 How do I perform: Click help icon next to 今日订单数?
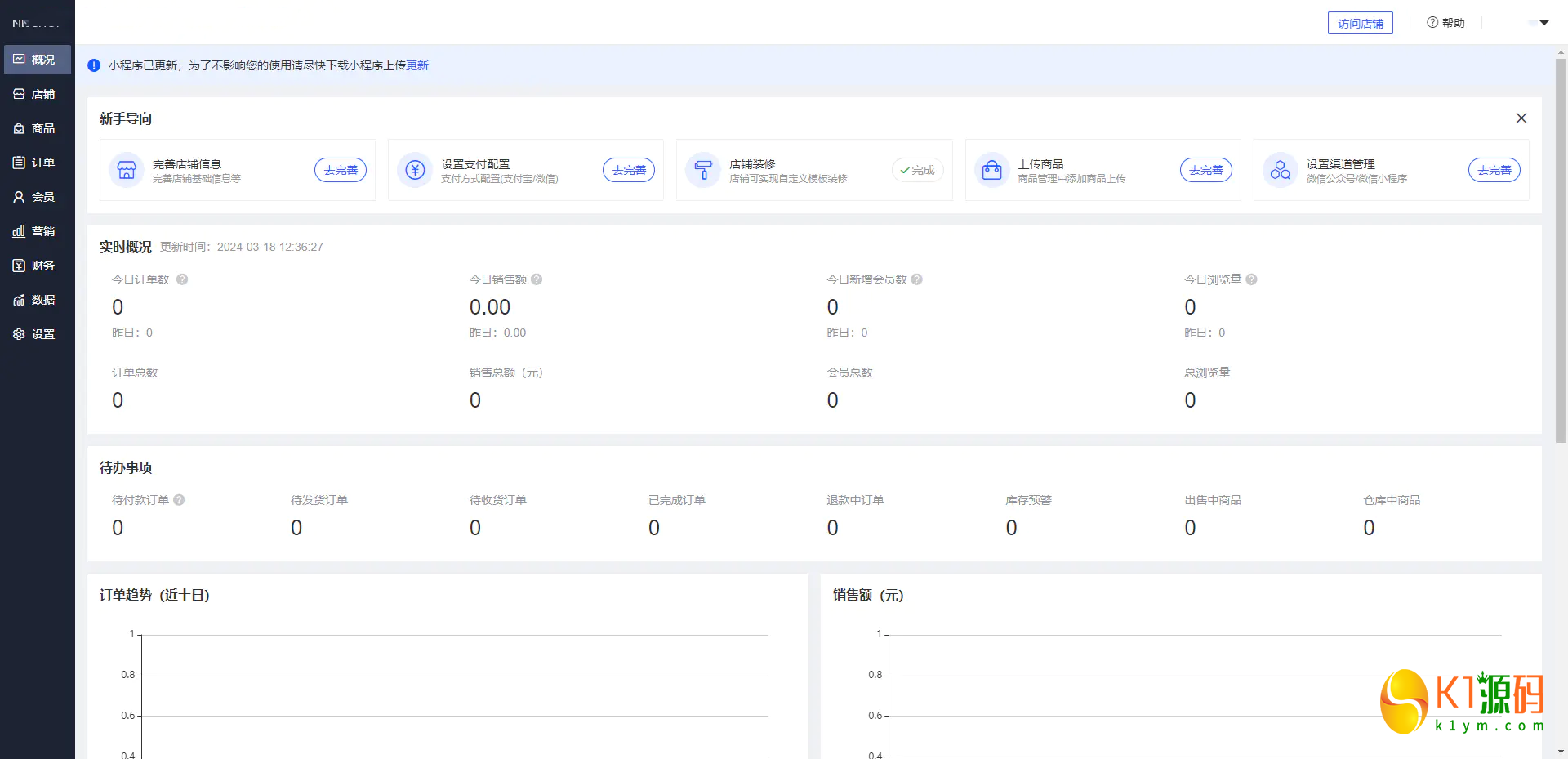182,279
